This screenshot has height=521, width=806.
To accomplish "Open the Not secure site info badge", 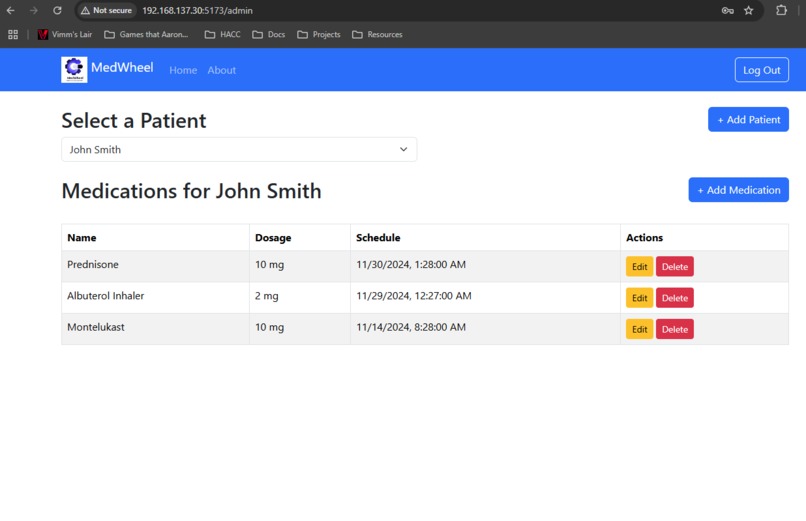I will (106, 10).
